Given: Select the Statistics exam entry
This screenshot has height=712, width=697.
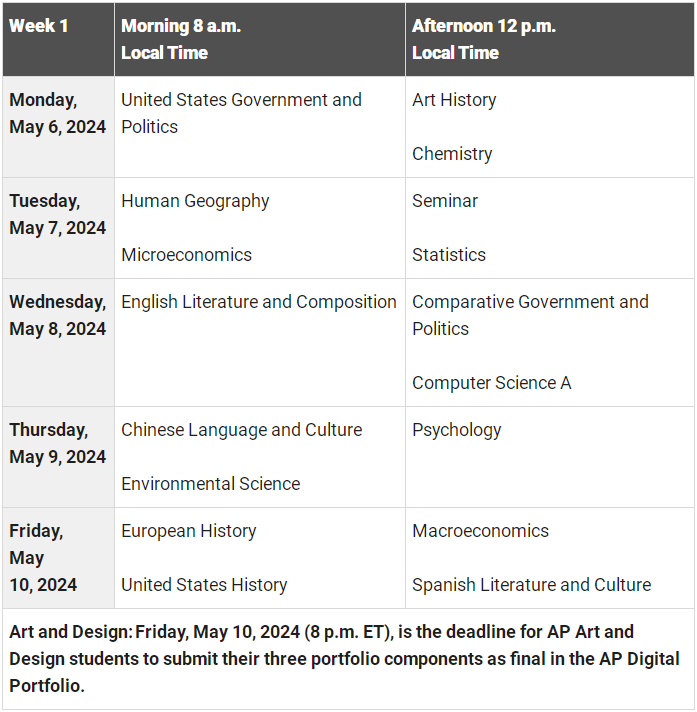Looking at the screenshot, I should pyautogui.click(x=449, y=255).
